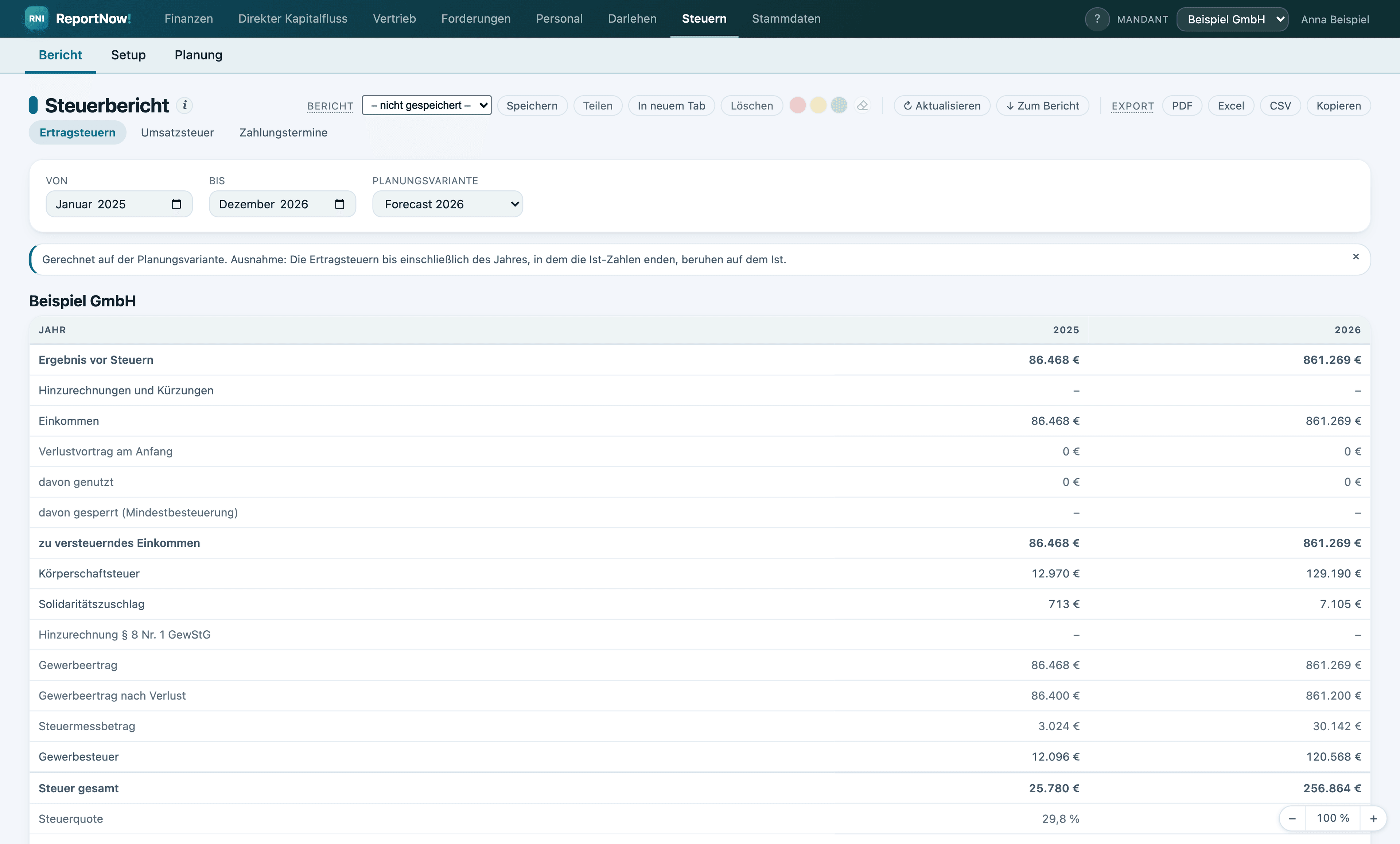The height and width of the screenshot is (844, 1400).
Task: Jump down with Zum Bericht button
Action: point(1043,106)
